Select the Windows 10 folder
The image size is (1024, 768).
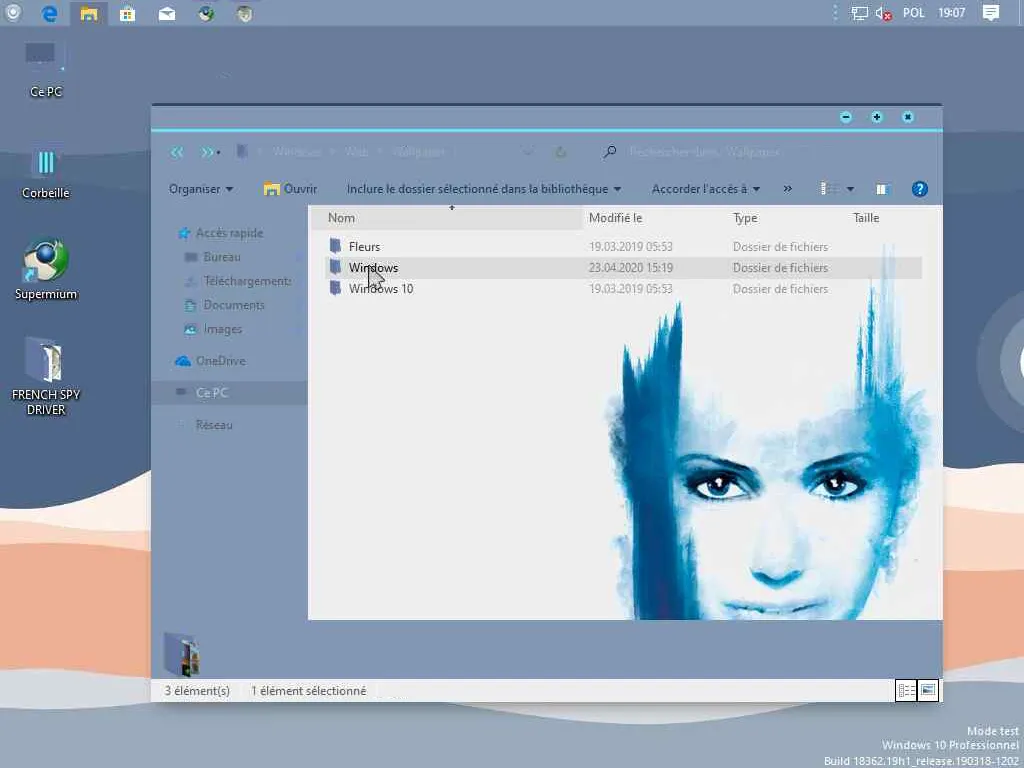[x=381, y=289]
